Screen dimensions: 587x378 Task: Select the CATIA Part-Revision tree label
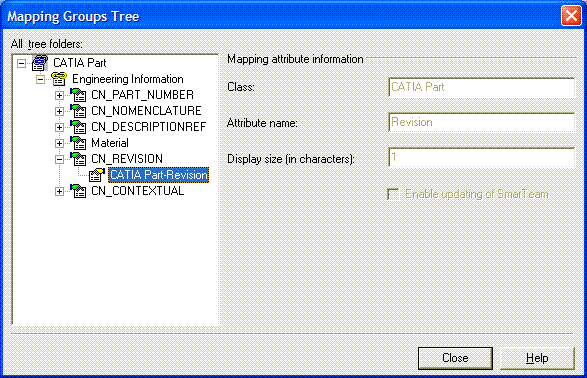[159, 175]
